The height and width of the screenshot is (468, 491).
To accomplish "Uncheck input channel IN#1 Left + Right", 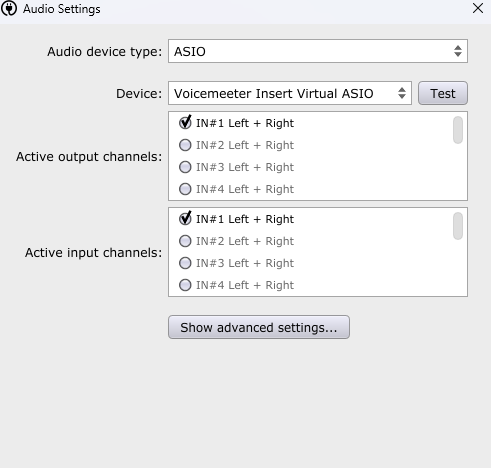I will [185, 219].
